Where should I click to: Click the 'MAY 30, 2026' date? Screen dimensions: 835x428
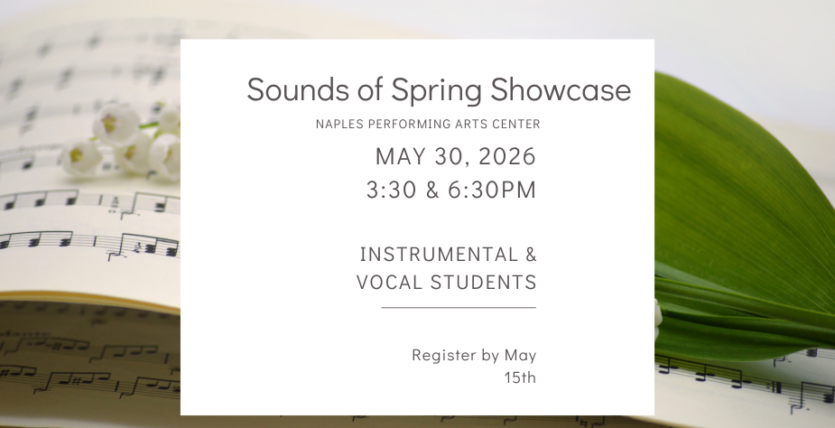point(455,156)
